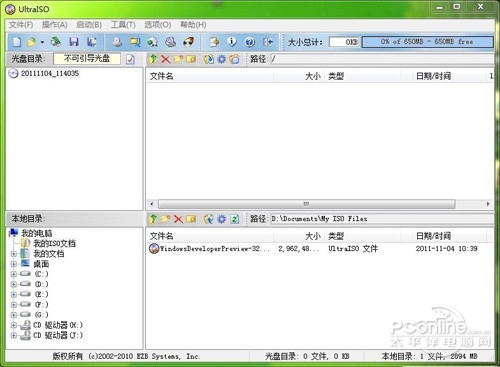Click the Mount to virtual drive icon
This screenshot has width=500, height=367.
coord(171,42)
